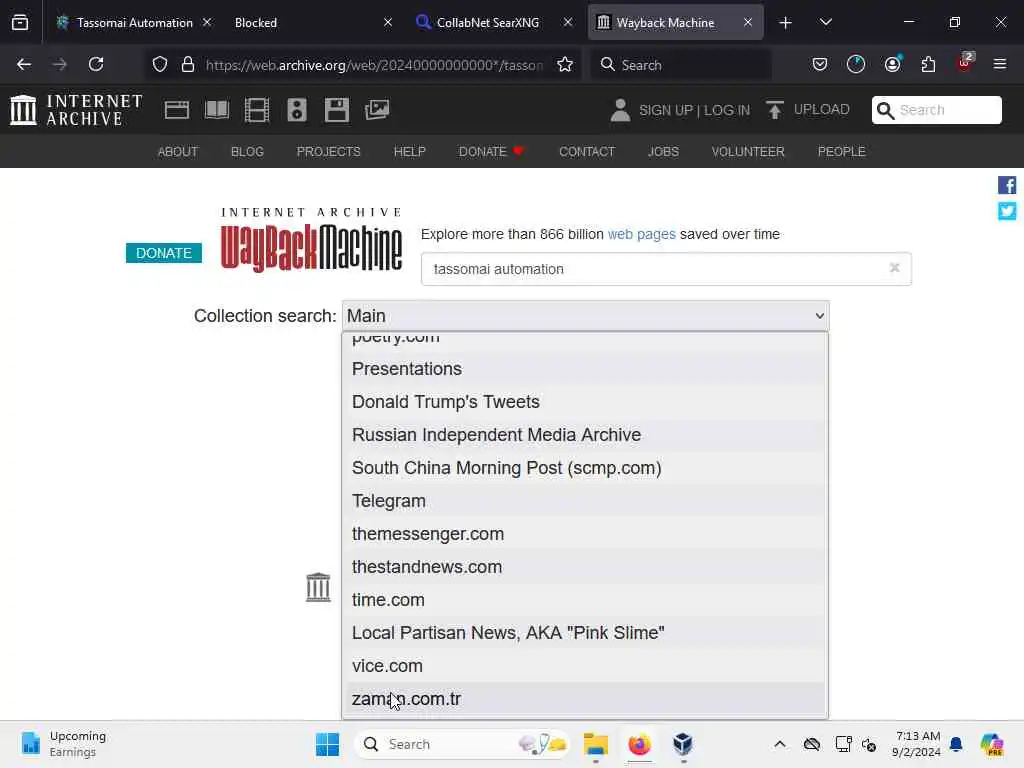Click the browser URL address bar
1024x768 pixels.
pos(374,65)
